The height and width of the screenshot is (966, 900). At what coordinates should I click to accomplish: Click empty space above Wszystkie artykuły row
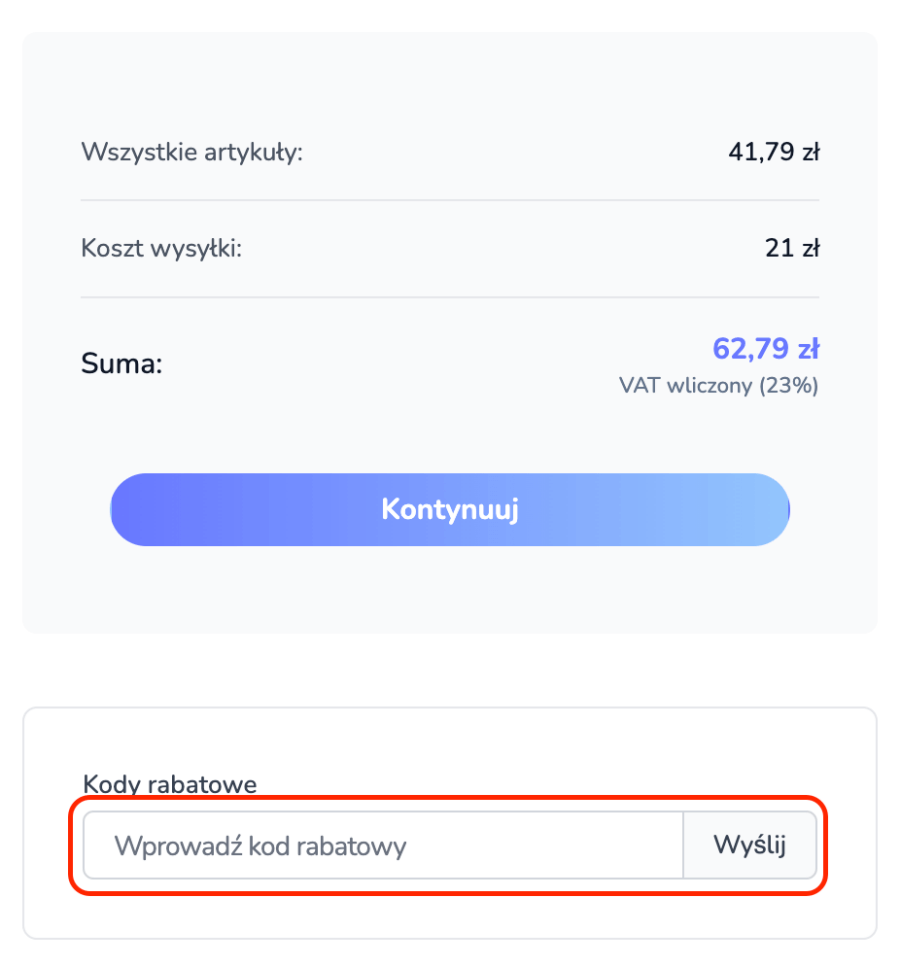click(450, 85)
